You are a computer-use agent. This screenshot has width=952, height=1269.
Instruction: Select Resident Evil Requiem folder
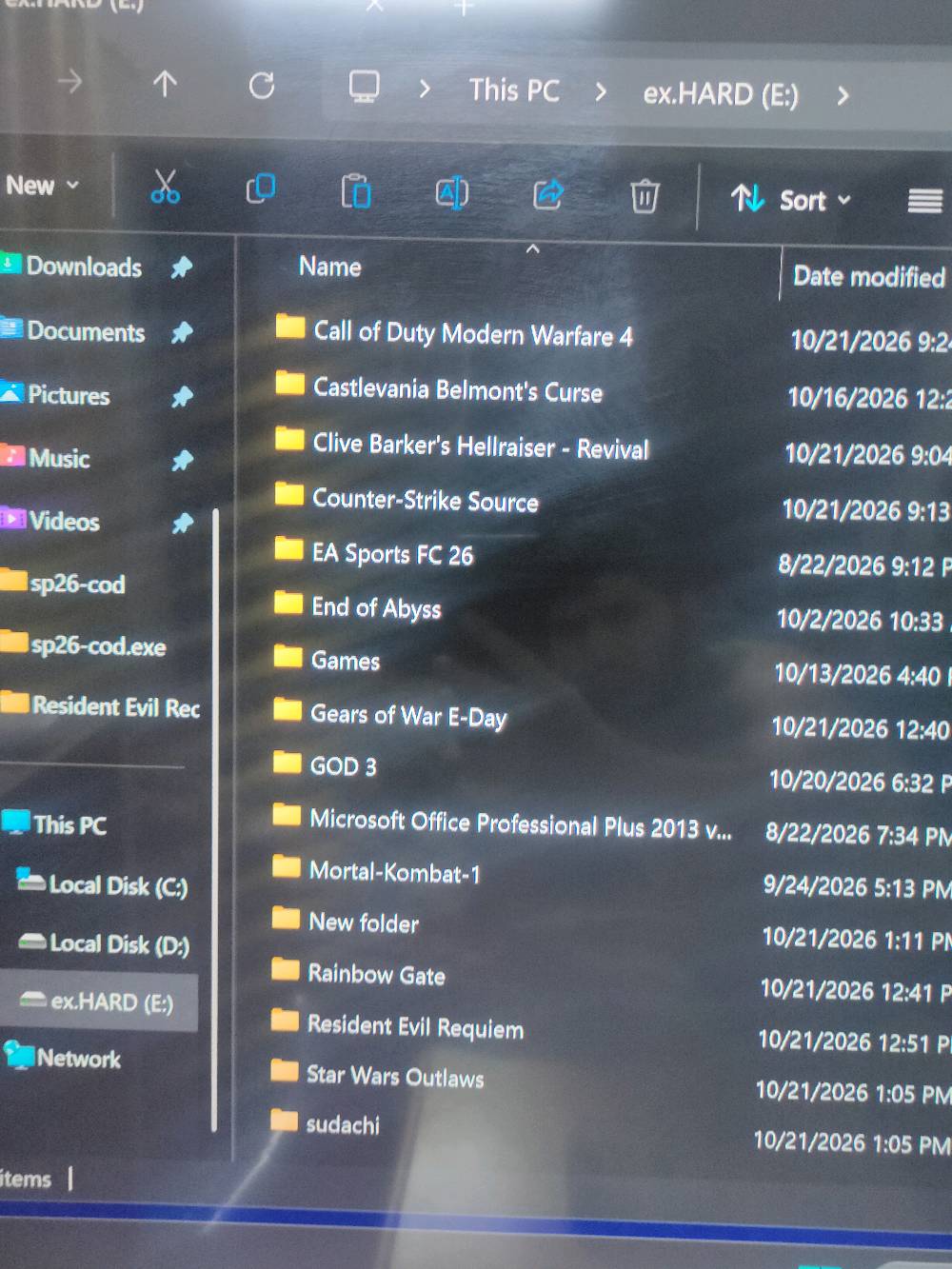[397, 1025]
